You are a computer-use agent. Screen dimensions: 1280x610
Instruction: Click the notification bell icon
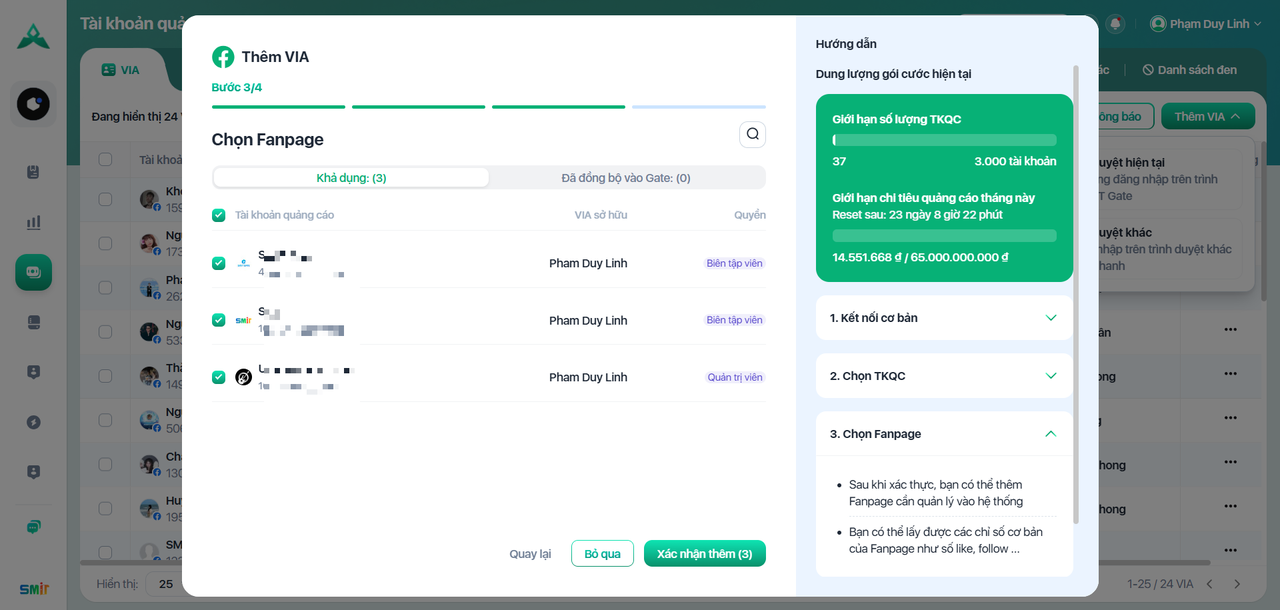coord(1115,24)
